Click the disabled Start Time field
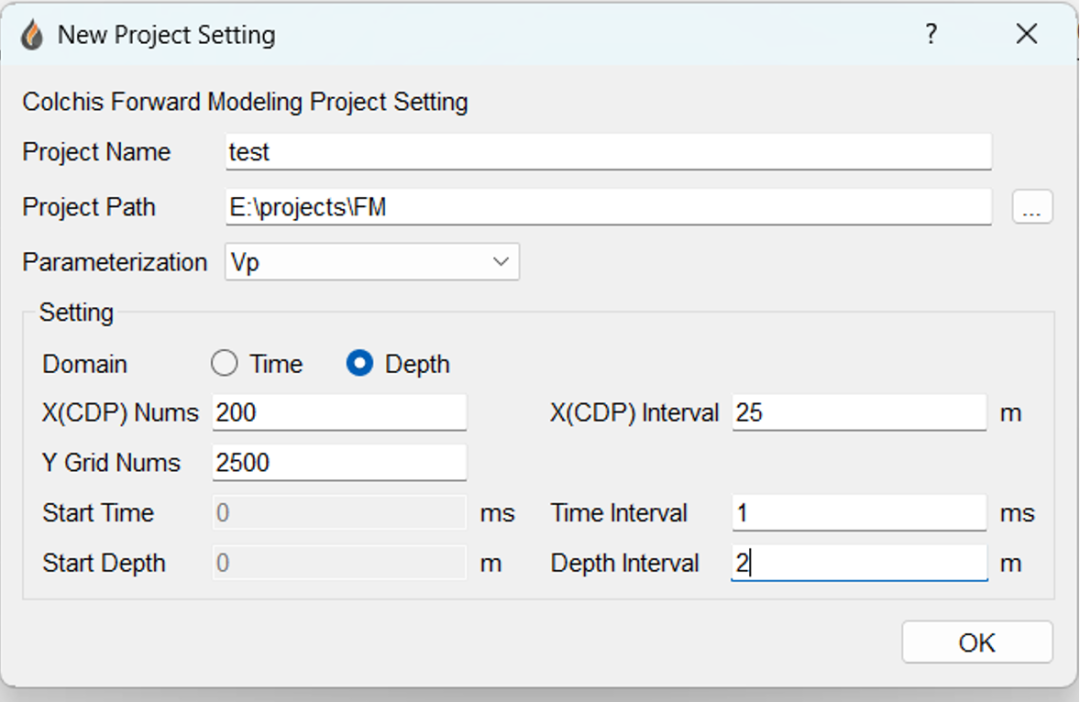Screen dimensions: 1080x702 [x=339, y=513]
